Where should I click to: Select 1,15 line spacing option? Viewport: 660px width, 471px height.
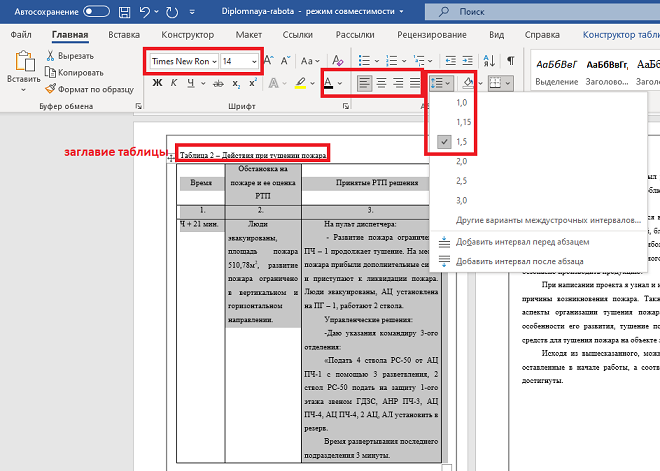(x=464, y=121)
